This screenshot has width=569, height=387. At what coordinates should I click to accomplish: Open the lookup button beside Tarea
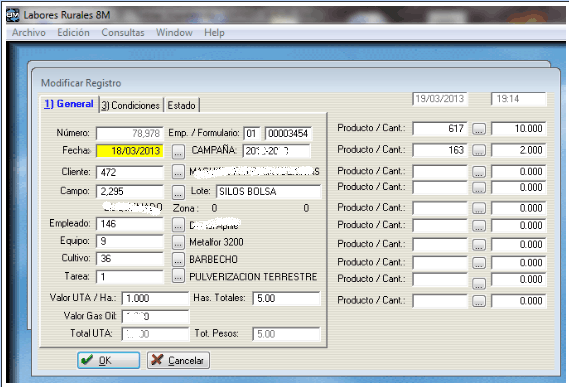coord(178,276)
